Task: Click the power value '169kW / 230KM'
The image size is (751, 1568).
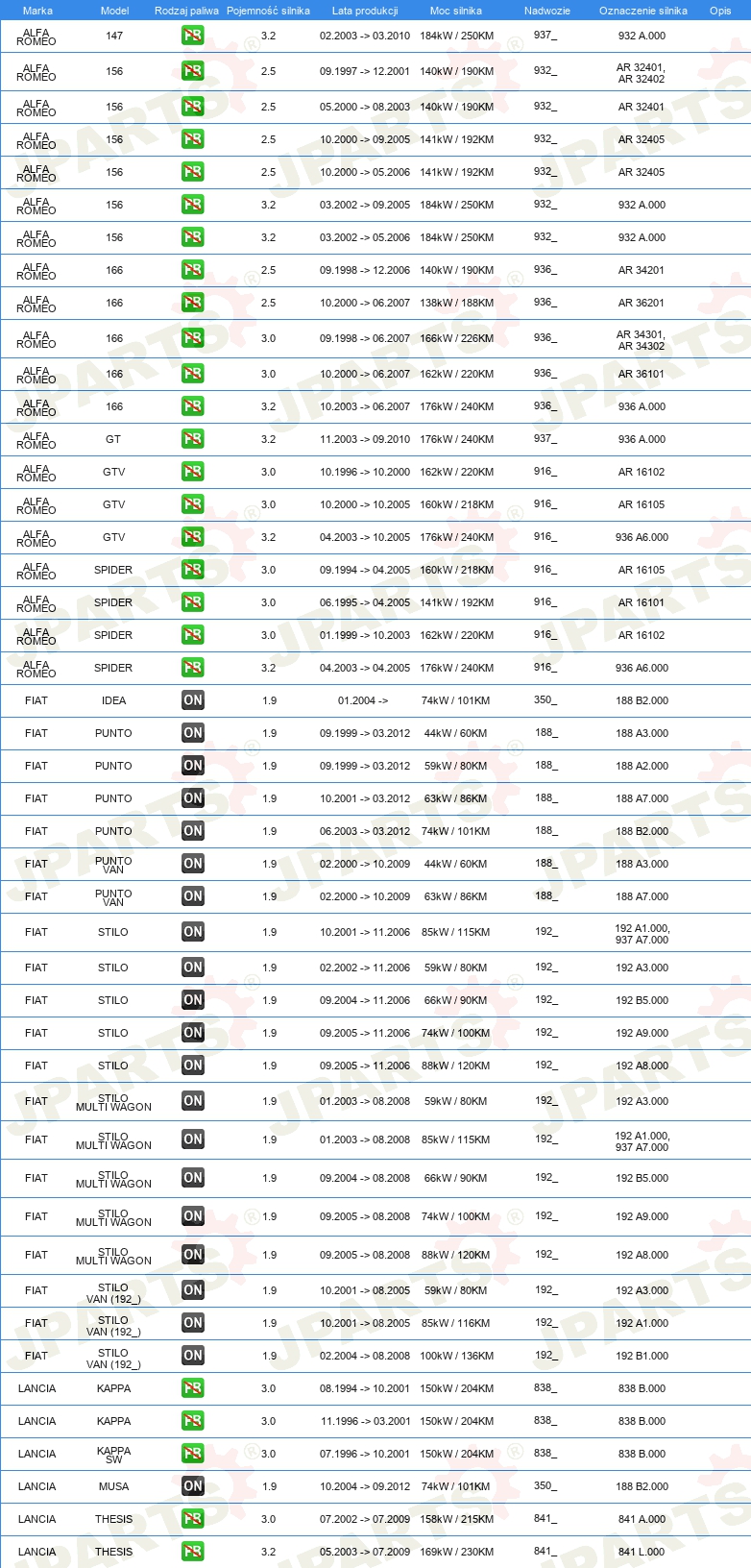Action: [456, 1552]
